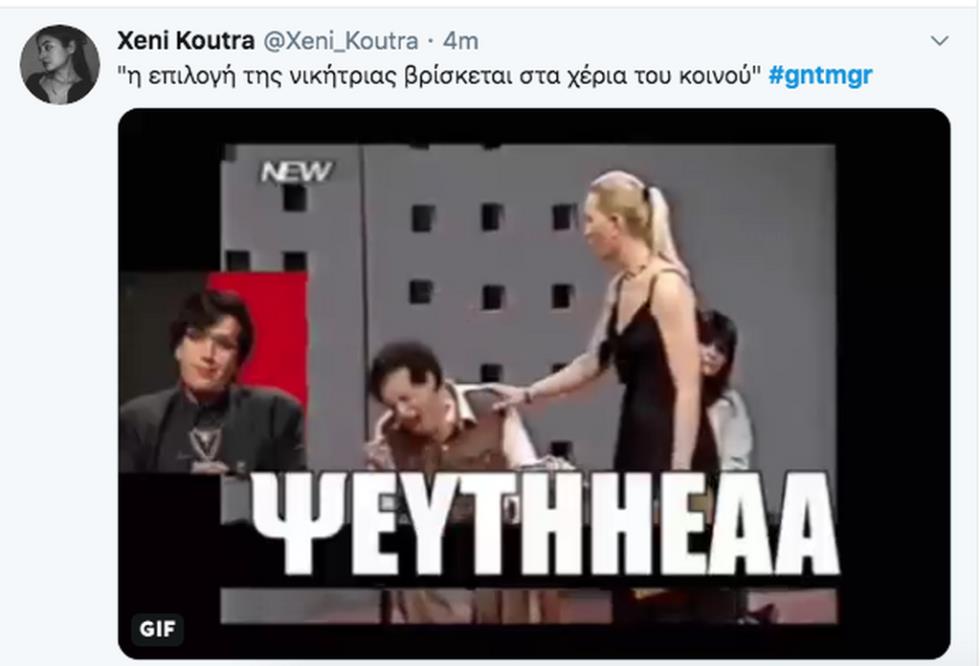Open the Xeni Koutra display name
The width and height of the screenshot is (980, 666).
pos(186,41)
